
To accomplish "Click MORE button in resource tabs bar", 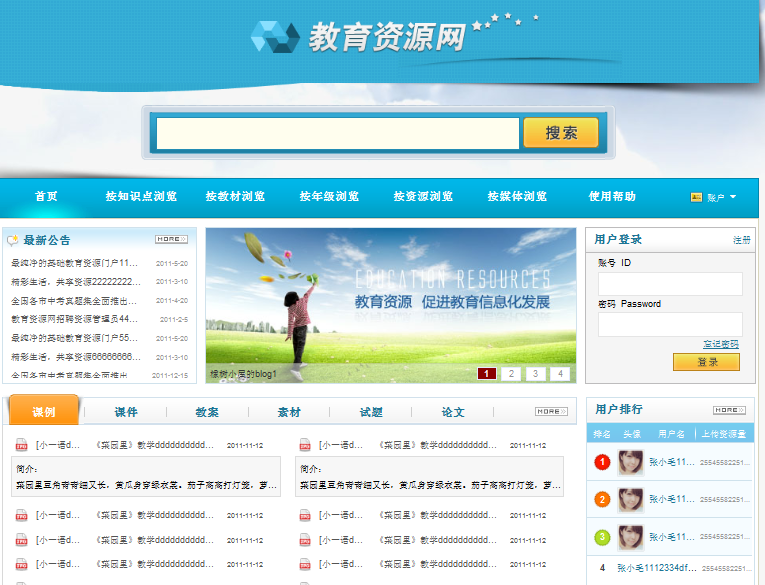I will [551, 411].
